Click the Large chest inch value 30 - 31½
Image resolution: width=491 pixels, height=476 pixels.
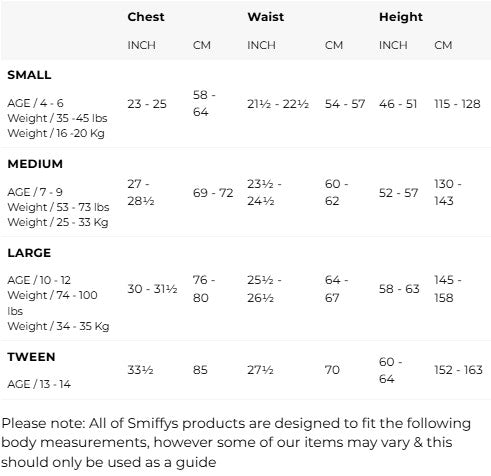tap(152, 289)
